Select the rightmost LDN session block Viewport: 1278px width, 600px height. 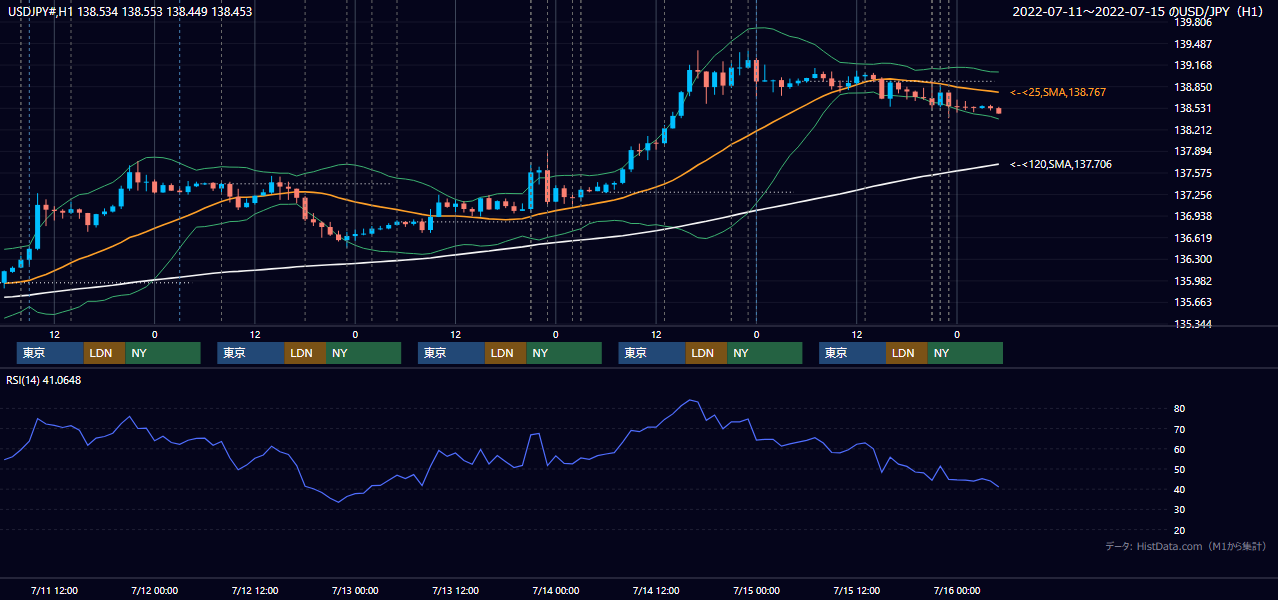(907, 353)
